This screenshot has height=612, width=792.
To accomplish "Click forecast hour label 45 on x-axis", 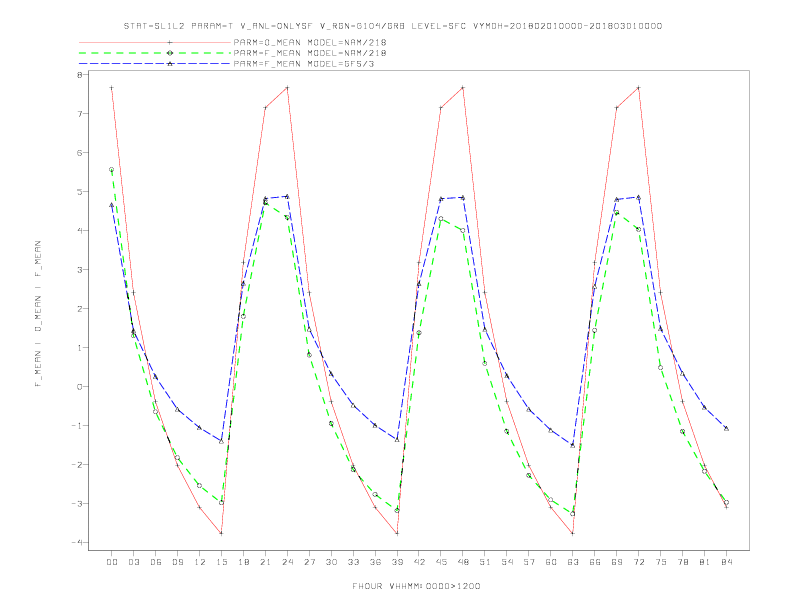I will tap(441, 562).
